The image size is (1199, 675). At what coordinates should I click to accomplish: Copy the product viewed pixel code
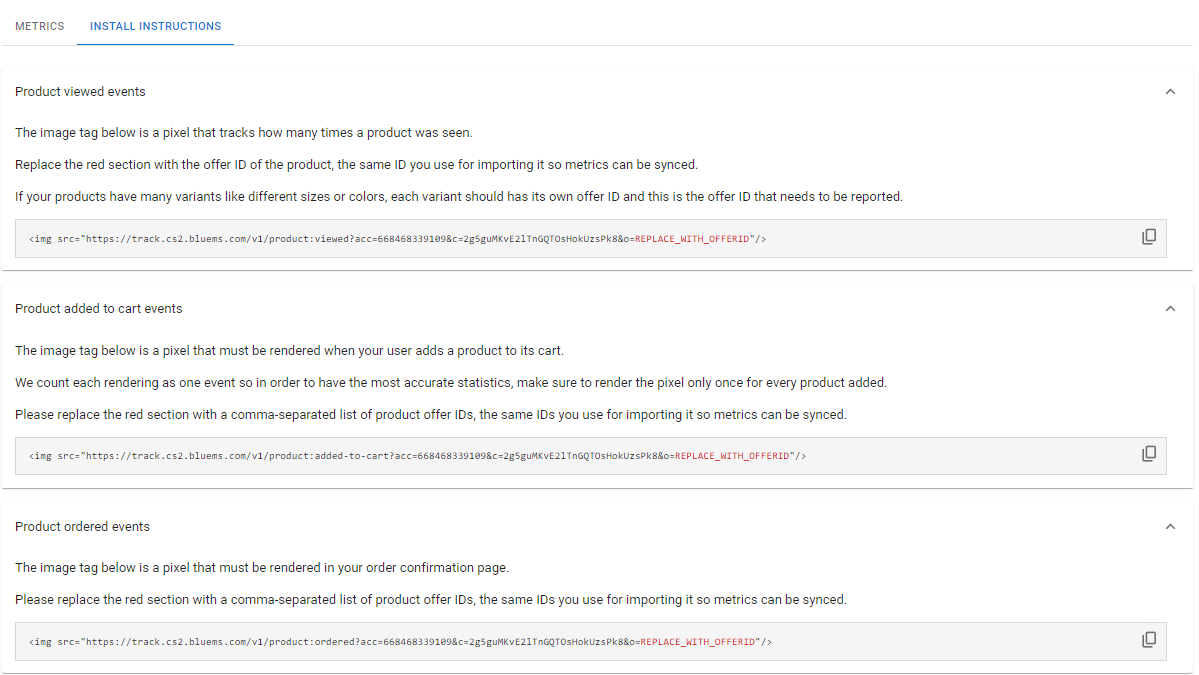point(1149,237)
